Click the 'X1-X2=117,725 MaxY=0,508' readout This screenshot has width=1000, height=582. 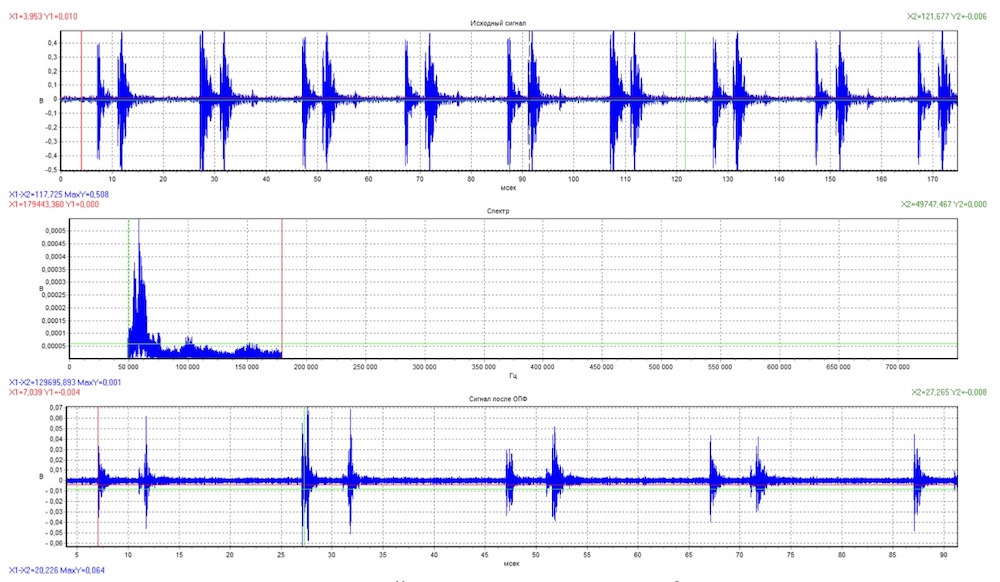pyautogui.click(x=59, y=194)
